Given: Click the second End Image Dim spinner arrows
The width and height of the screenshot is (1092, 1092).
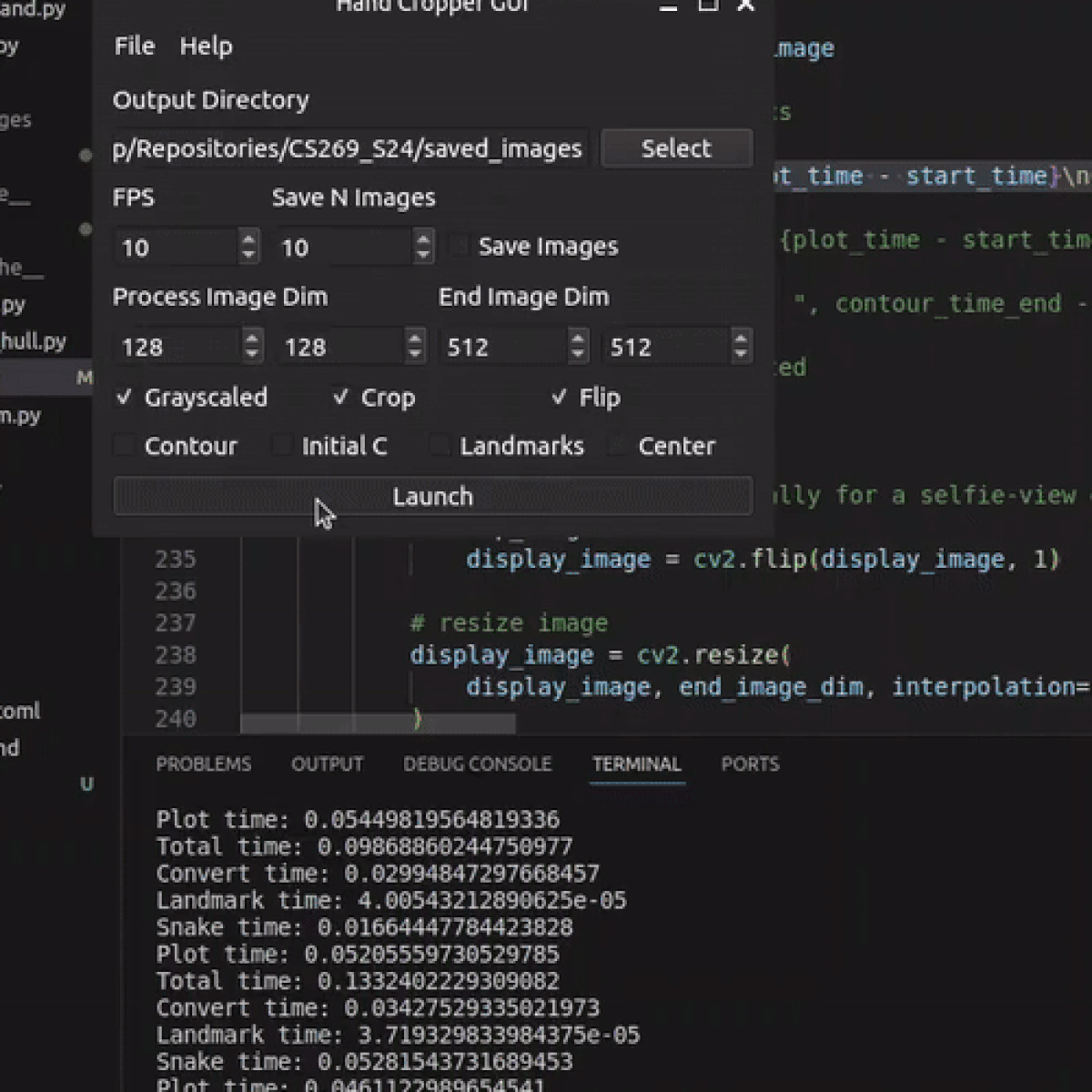Looking at the screenshot, I should pyautogui.click(x=741, y=346).
